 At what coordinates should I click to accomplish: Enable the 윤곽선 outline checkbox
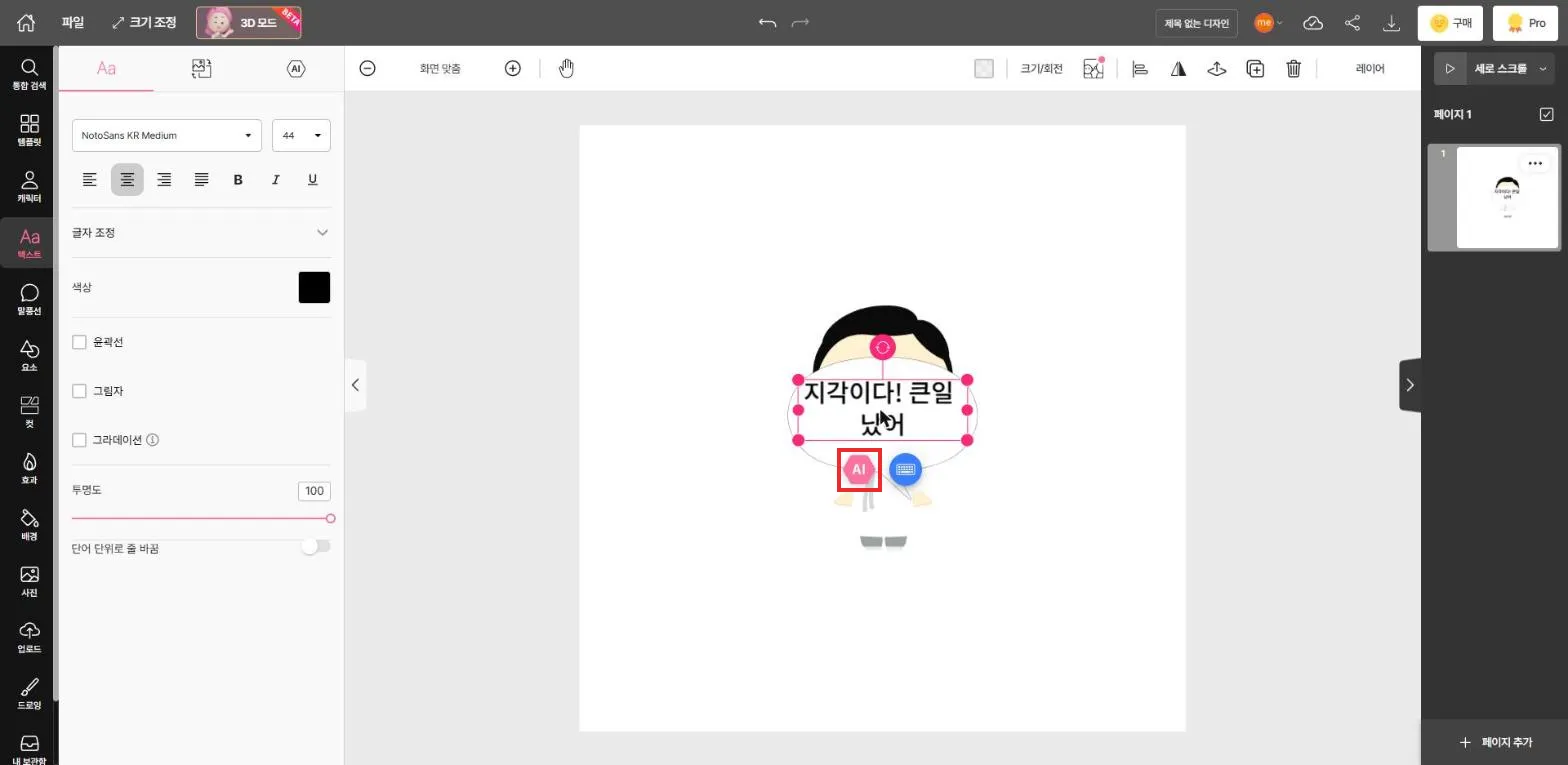79,342
